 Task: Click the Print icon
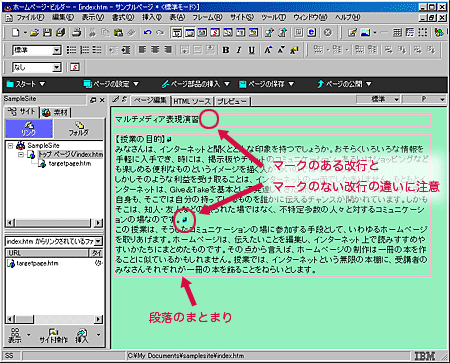[x=77, y=32]
